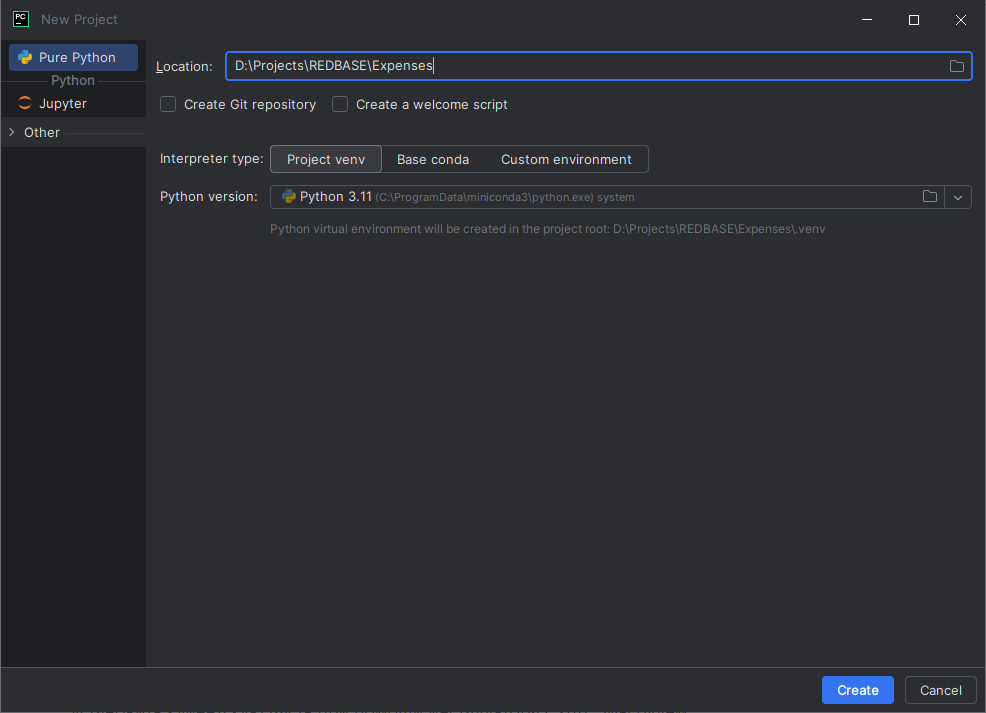986x713 pixels.
Task: Click the Python group header in sidebar
Action: pyautogui.click(x=73, y=80)
